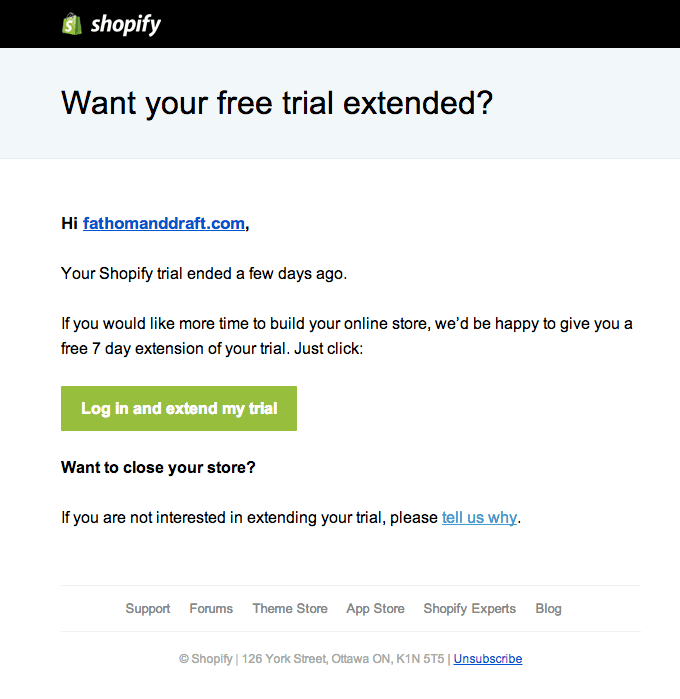Click the "© Shopify" copyright text
The image size is (680, 699).
tap(205, 659)
